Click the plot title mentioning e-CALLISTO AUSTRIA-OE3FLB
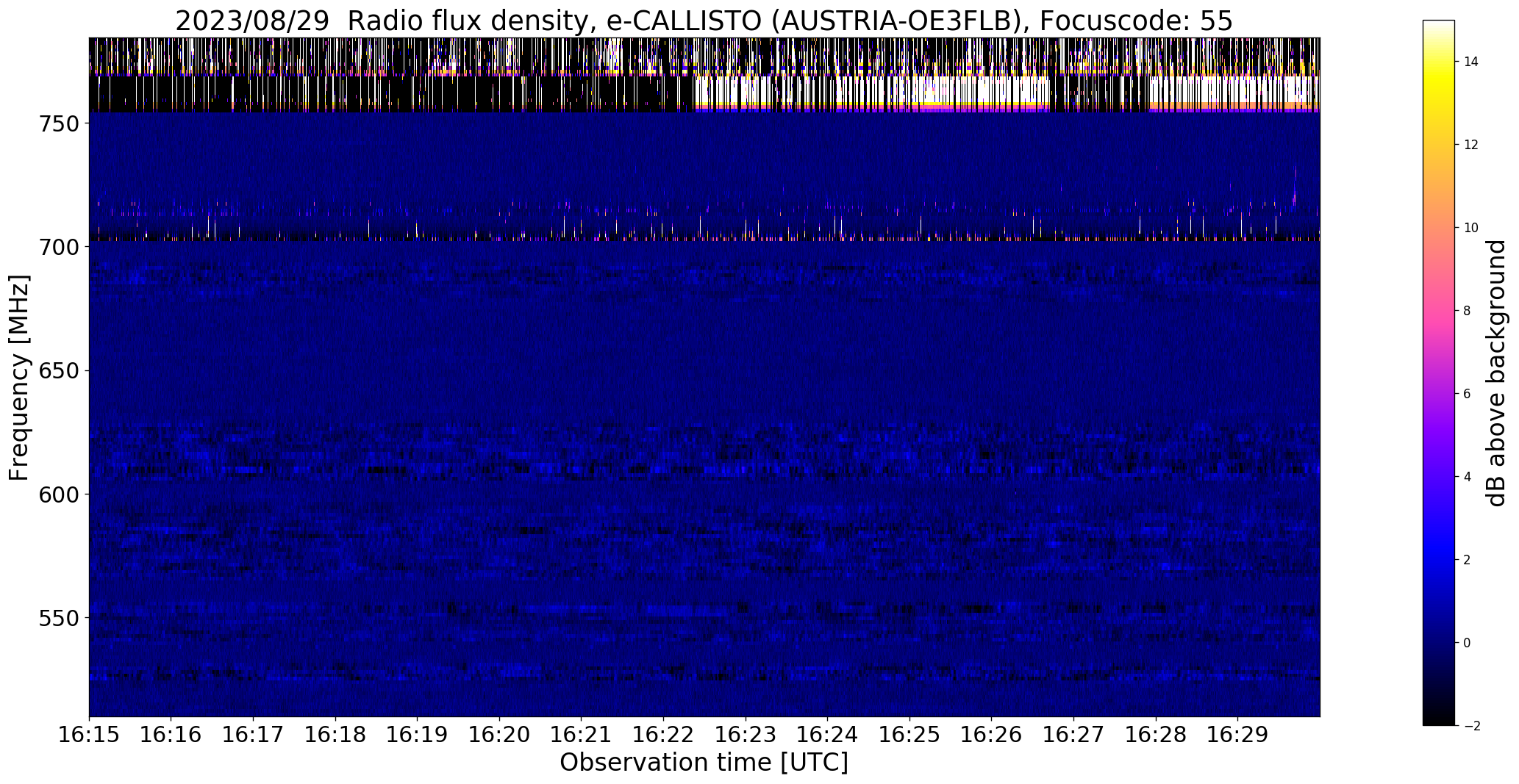This screenshot has width=1519, height=784. (704, 21)
